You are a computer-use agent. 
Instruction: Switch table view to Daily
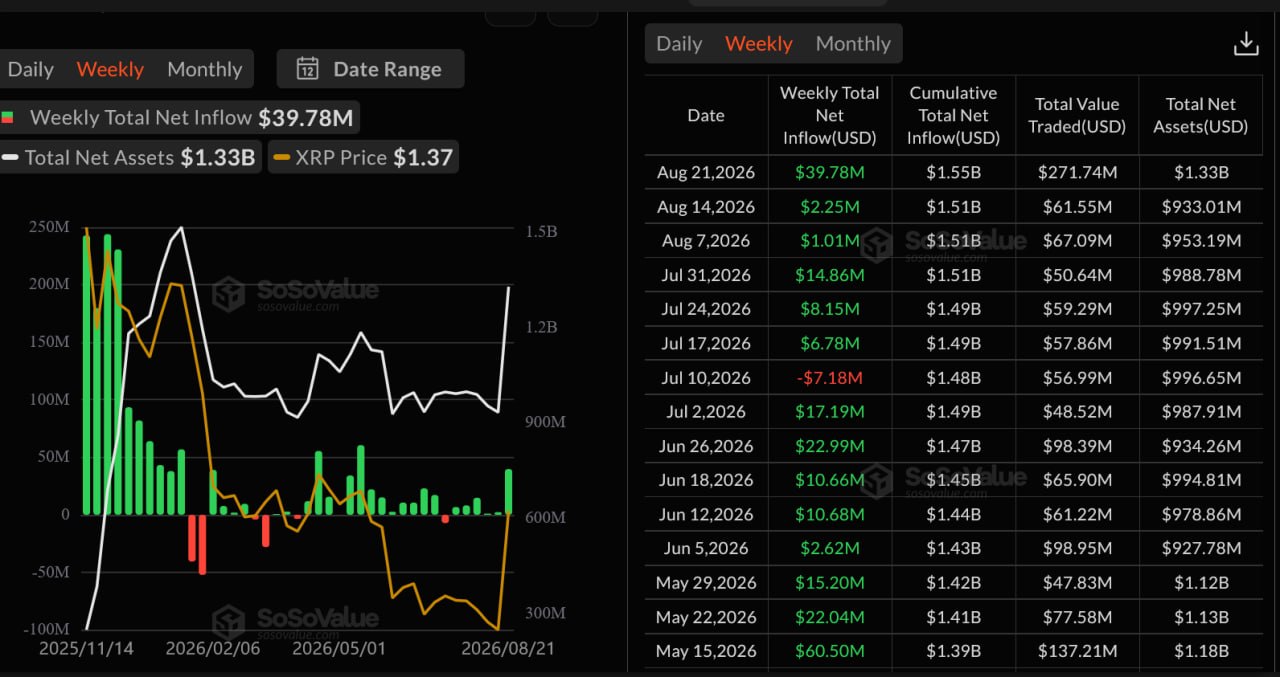(679, 43)
